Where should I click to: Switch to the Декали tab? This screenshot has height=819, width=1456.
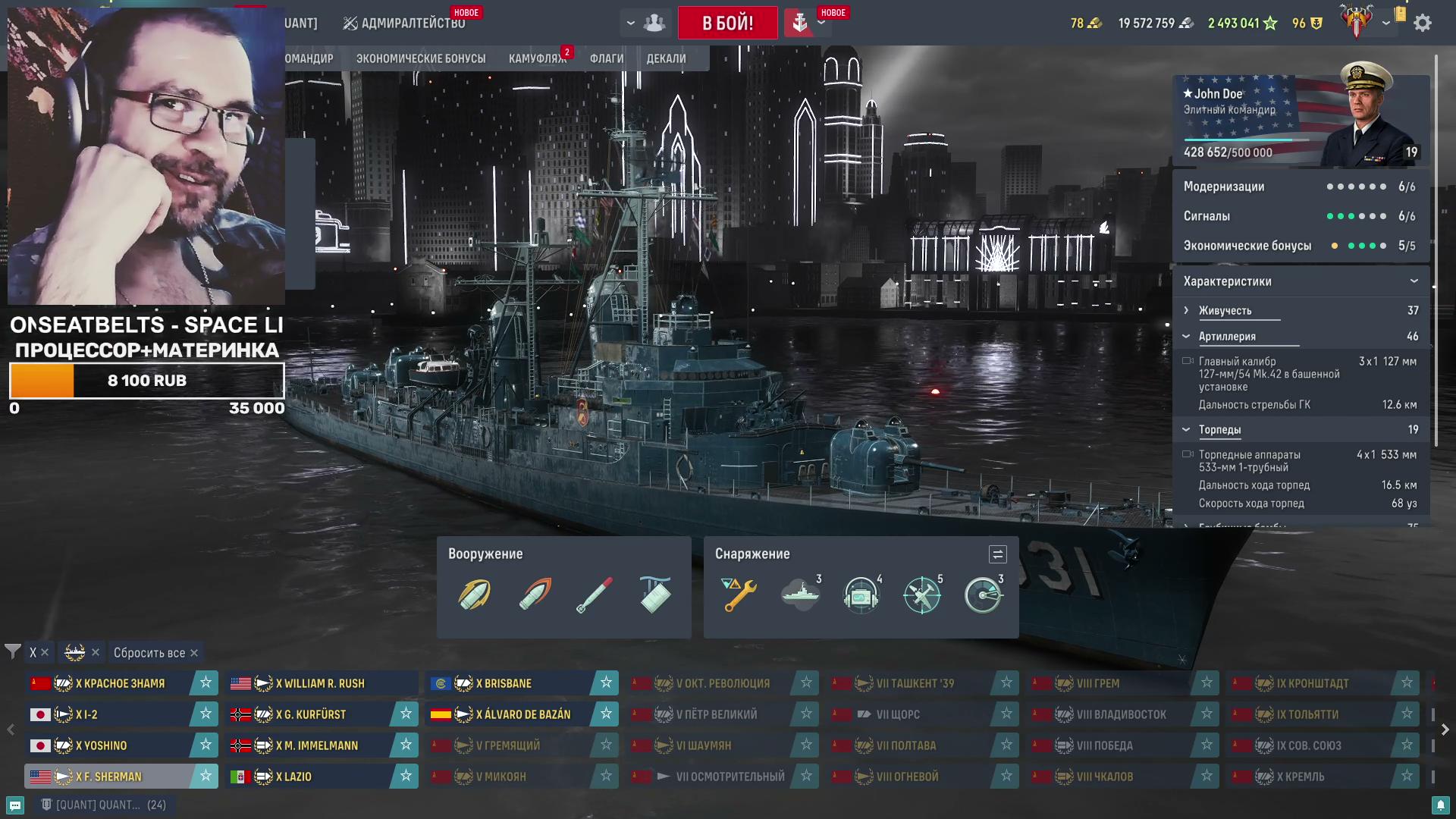click(x=666, y=58)
